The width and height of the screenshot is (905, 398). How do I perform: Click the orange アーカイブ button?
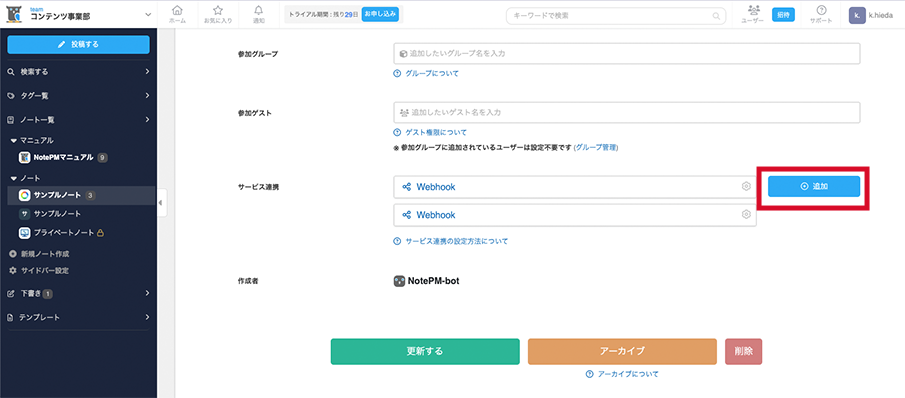622,351
